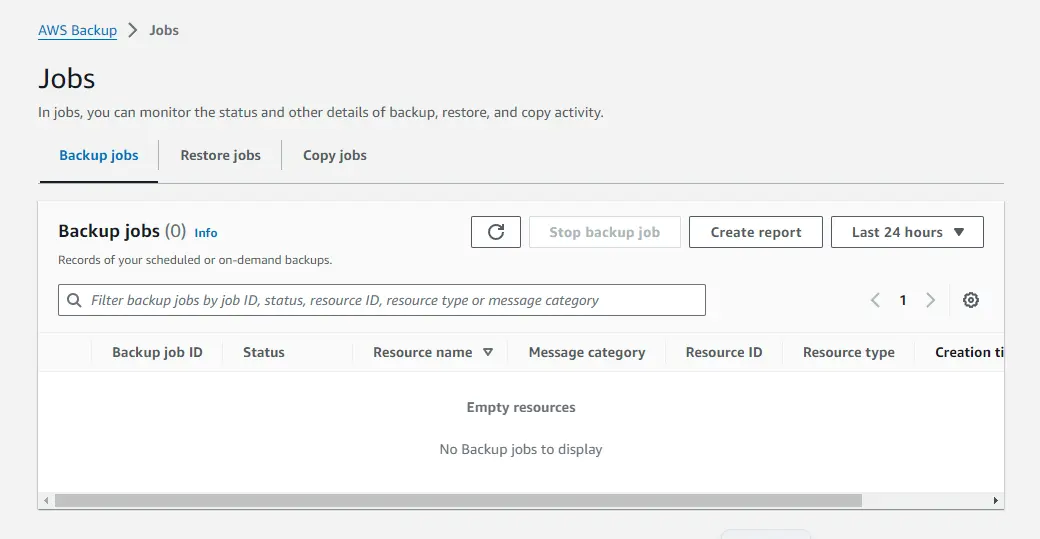
Task: Click the Message category column header
Action: [x=586, y=352]
